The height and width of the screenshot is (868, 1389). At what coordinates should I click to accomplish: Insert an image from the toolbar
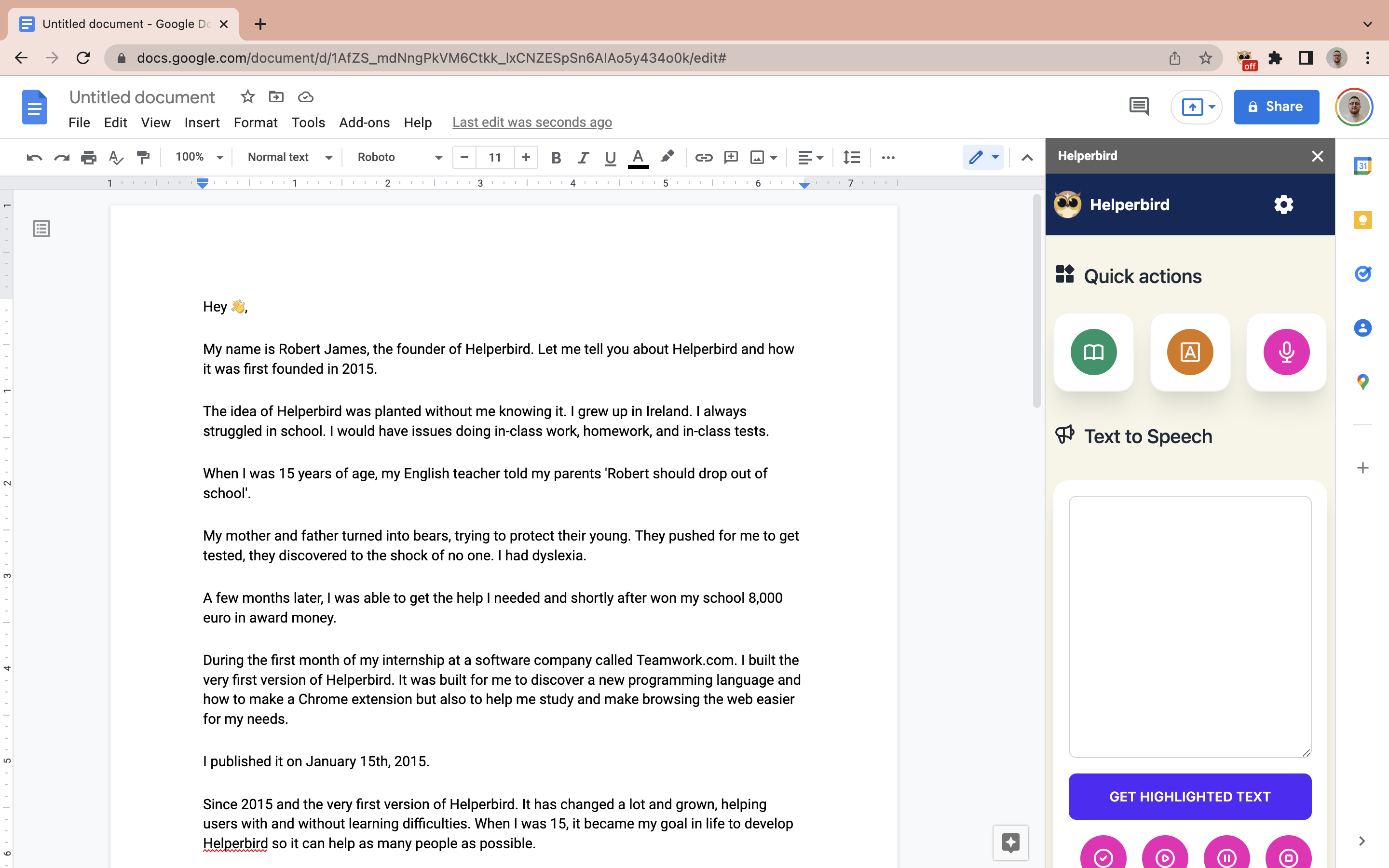pyautogui.click(x=757, y=157)
